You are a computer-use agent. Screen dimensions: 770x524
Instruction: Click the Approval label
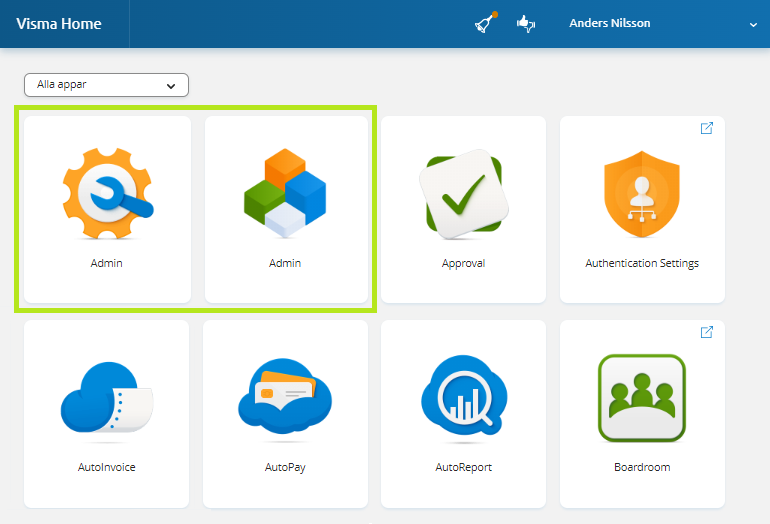(464, 263)
